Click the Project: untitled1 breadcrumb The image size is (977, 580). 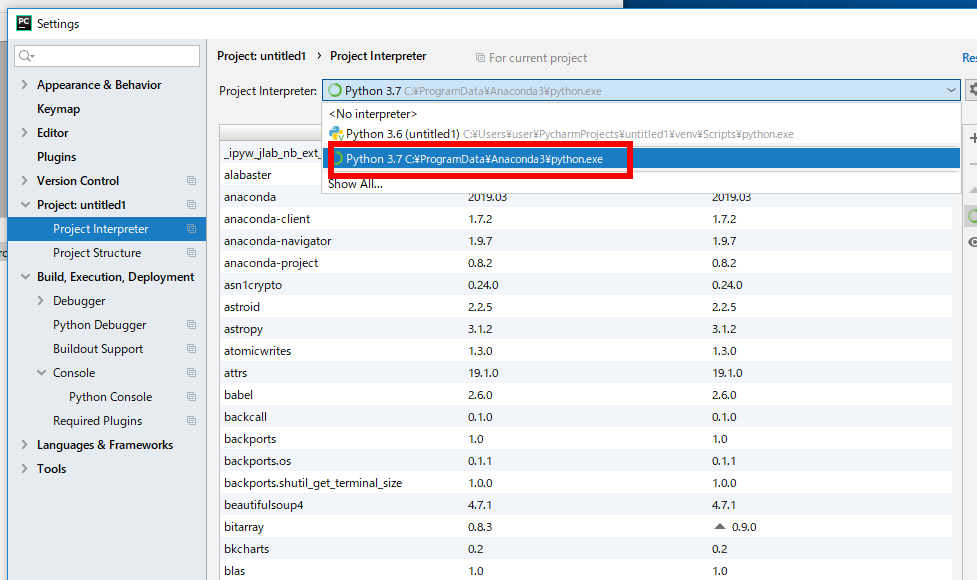262,55
